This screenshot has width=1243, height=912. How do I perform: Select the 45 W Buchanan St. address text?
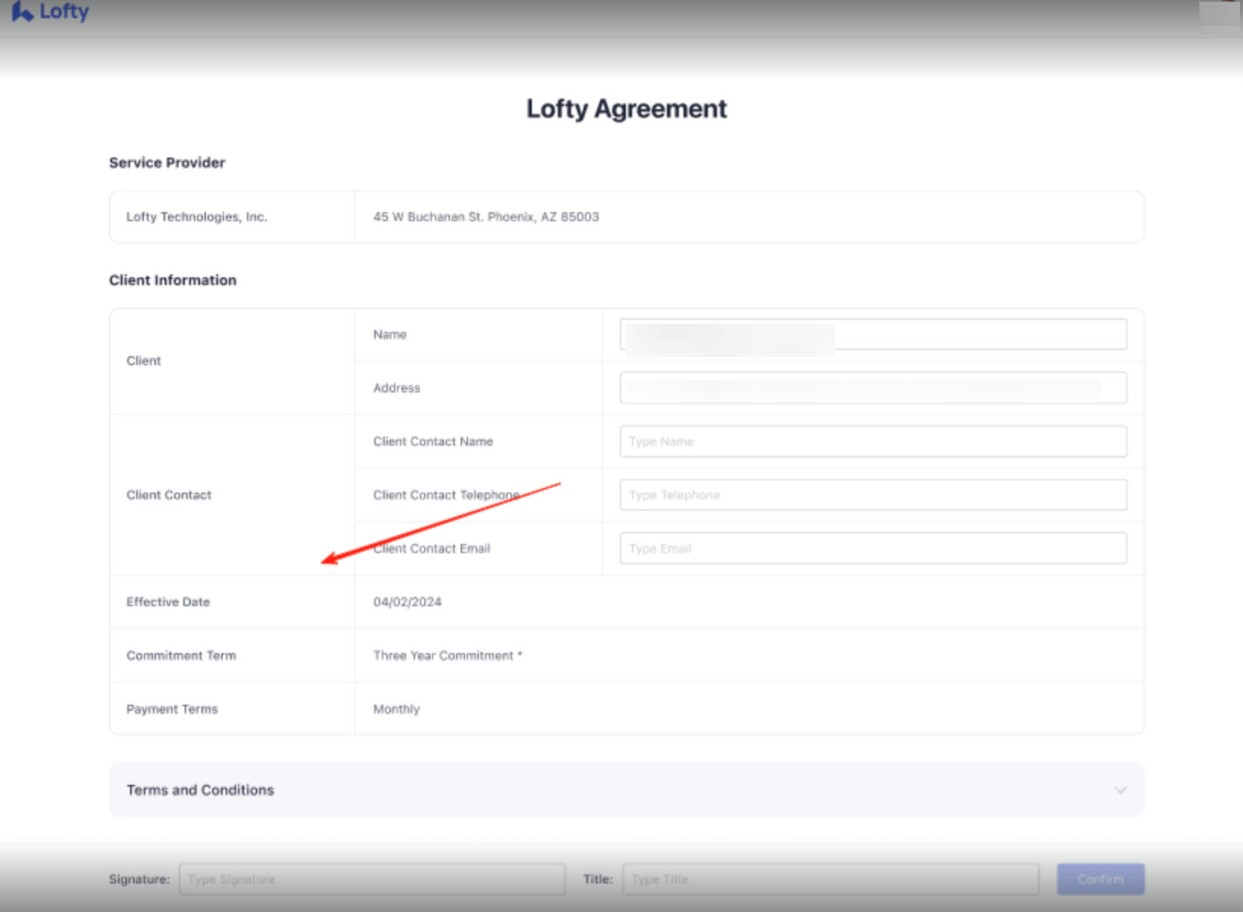click(x=486, y=217)
